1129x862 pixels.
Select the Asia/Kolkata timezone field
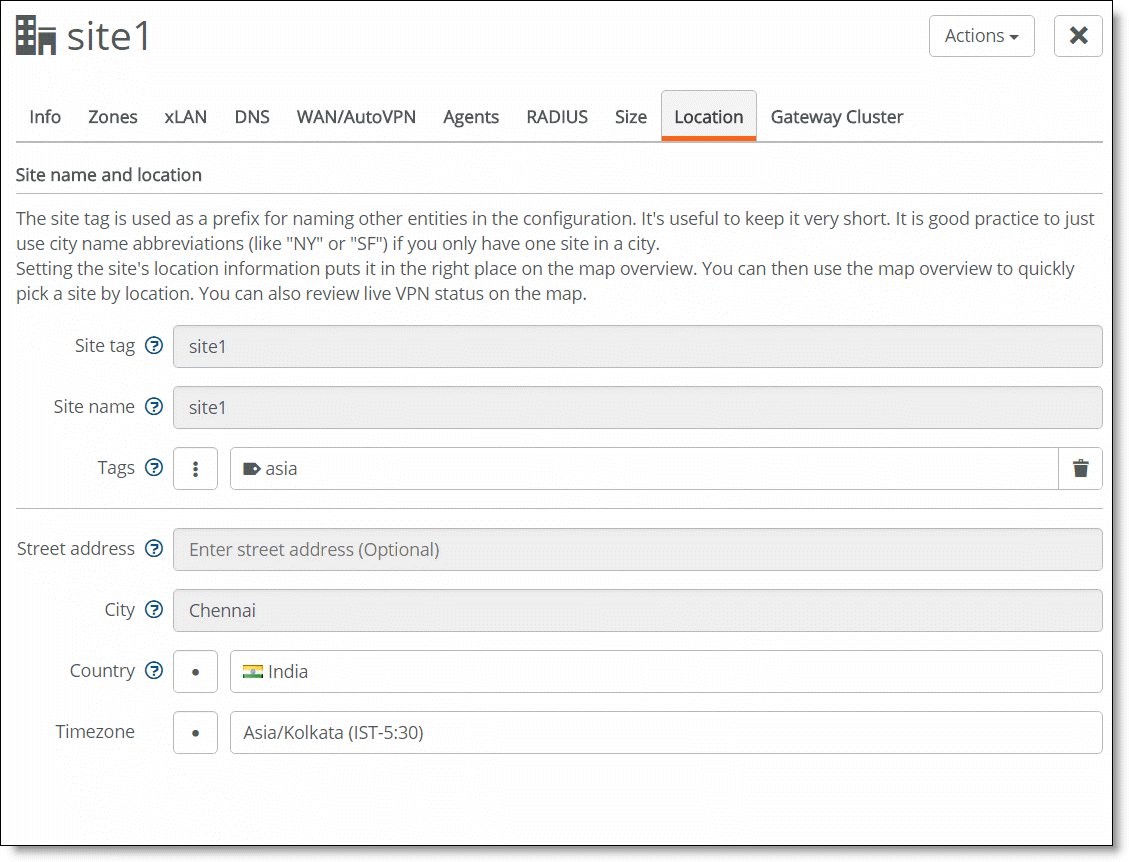[x=666, y=733]
